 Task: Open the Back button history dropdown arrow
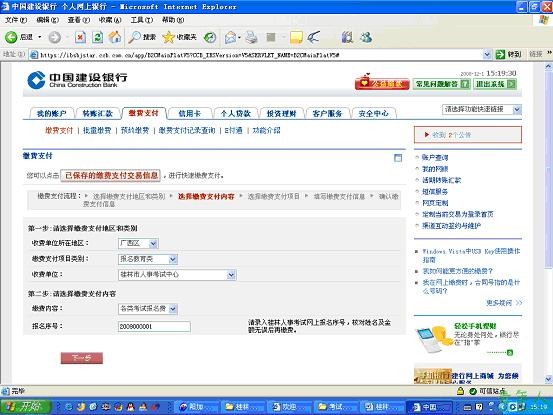(x=40, y=37)
